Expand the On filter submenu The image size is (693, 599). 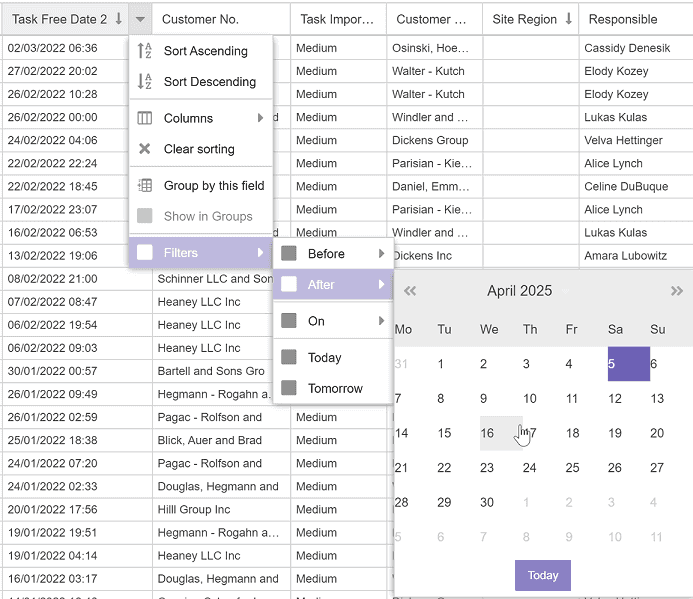(x=381, y=320)
